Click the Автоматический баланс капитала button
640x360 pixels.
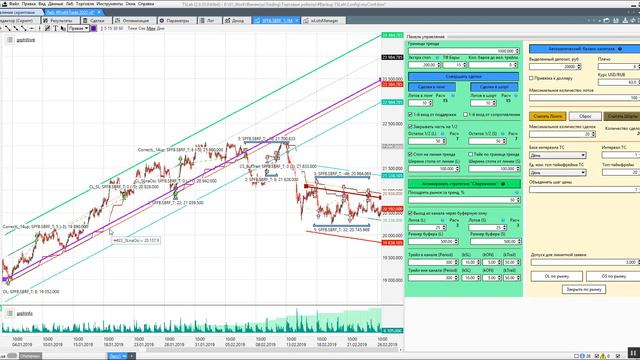(584, 49)
